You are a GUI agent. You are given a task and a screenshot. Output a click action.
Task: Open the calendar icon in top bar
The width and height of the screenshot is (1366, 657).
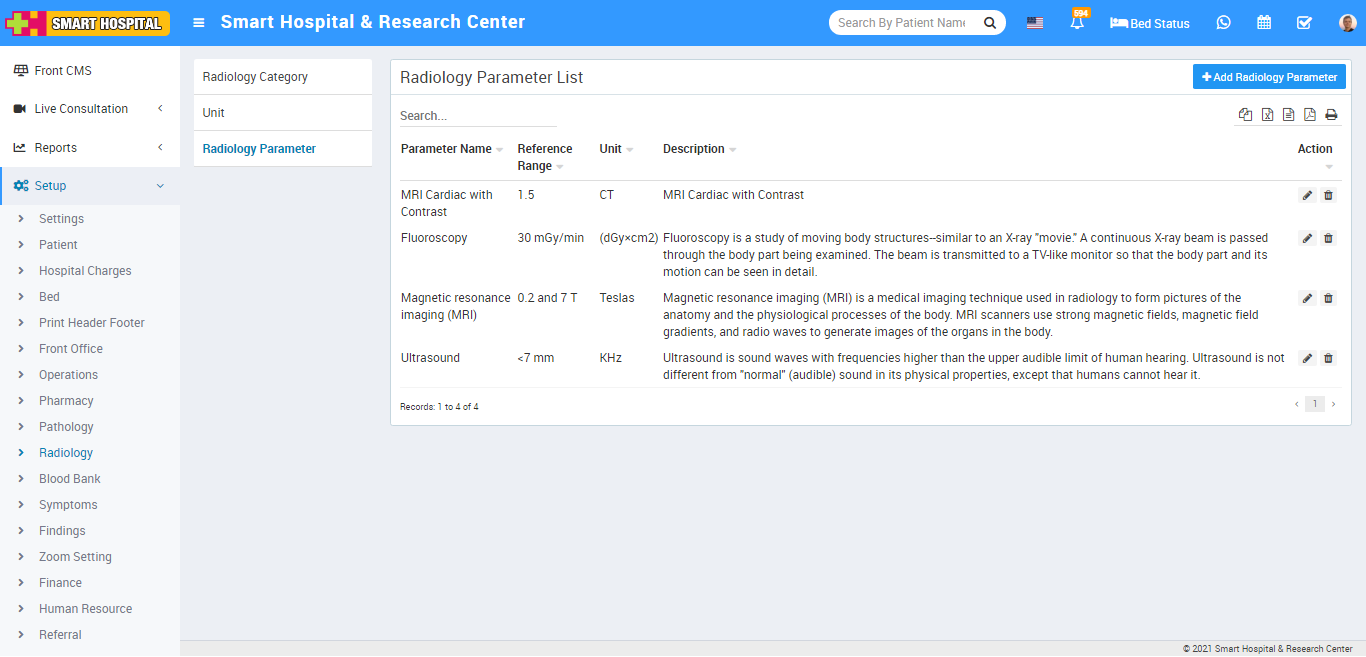coord(1264,23)
